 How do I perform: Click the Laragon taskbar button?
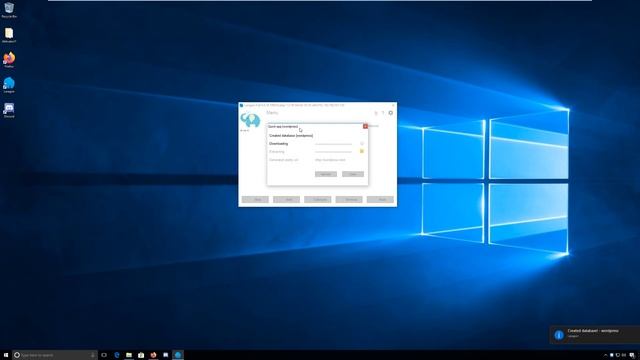(178, 355)
